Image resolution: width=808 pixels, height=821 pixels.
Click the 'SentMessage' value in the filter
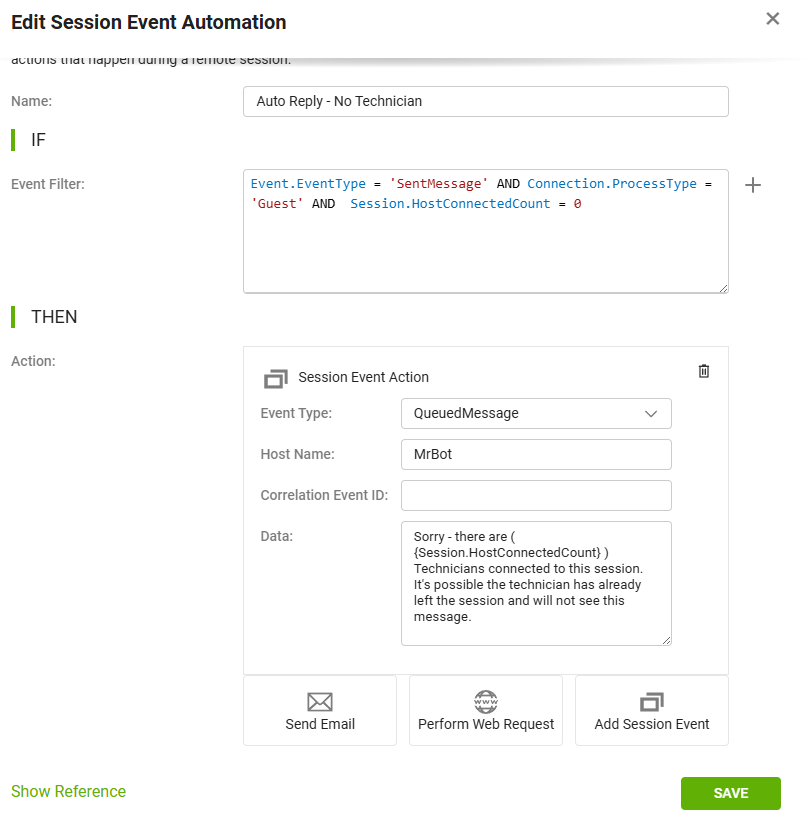click(x=439, y=184)
